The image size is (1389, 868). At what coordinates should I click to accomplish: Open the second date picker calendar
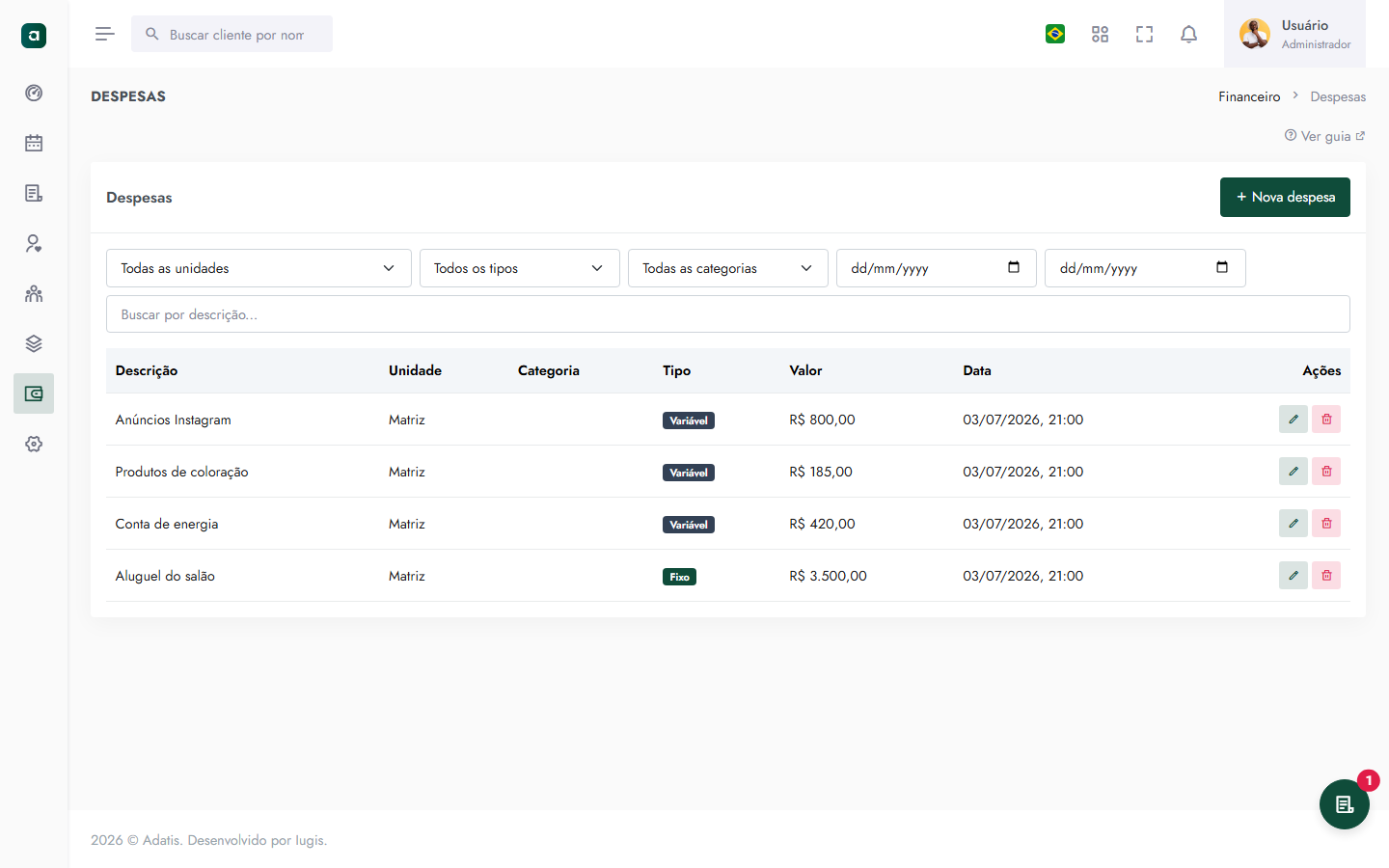pyautogui.click(x=1222, y=267)
